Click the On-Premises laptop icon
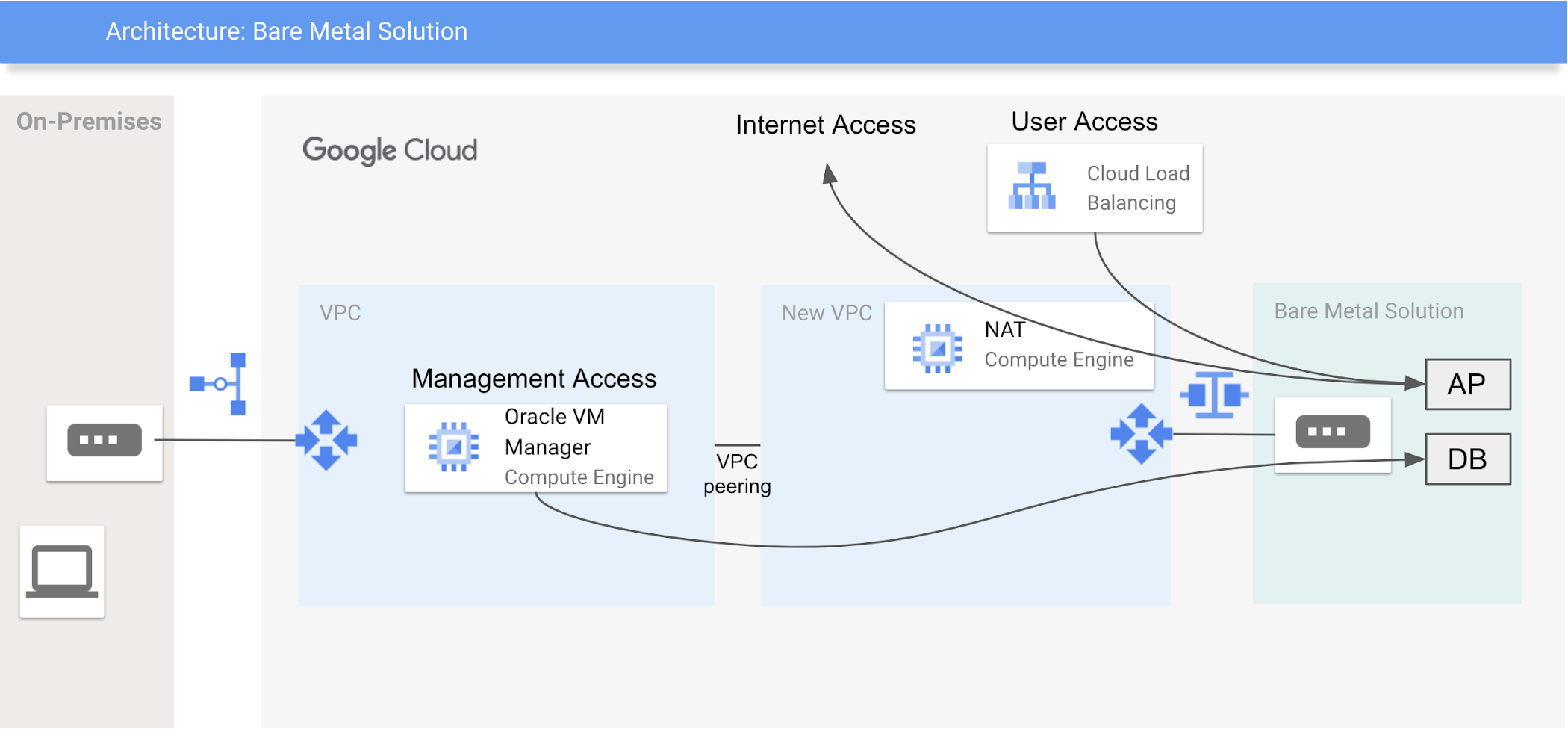Screen dimensions: 1568x729 pos(62,571)
